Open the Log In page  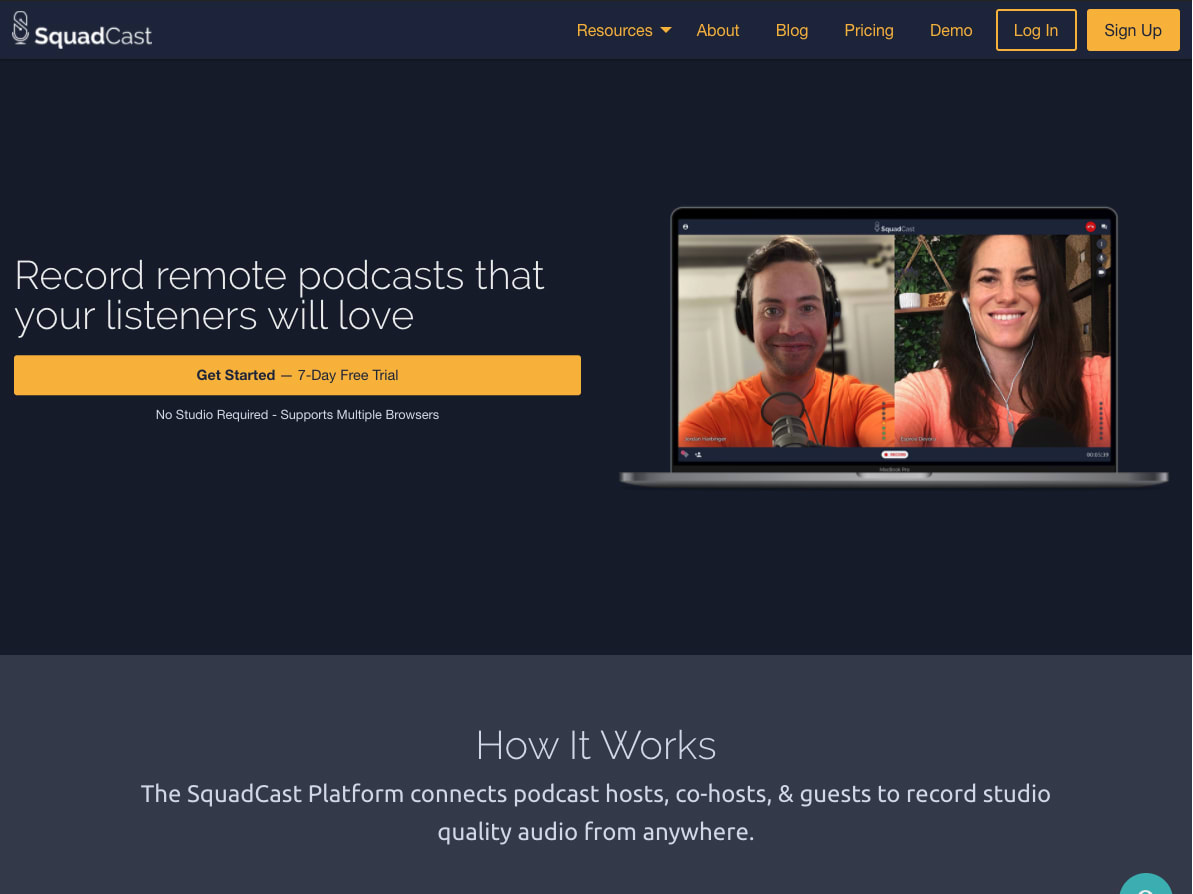(1035, 30)
